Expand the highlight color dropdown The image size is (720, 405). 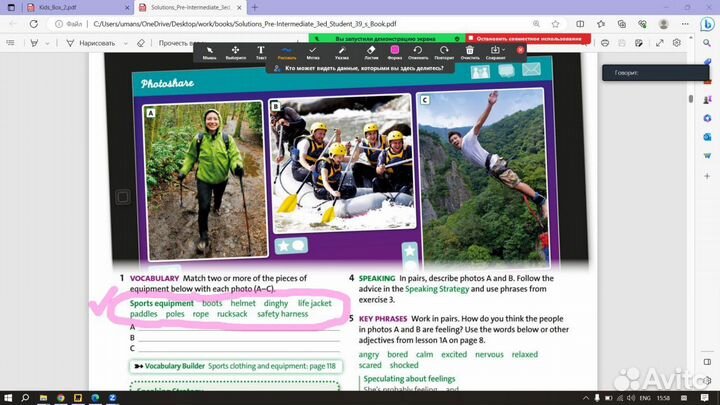tap(47, 43)
